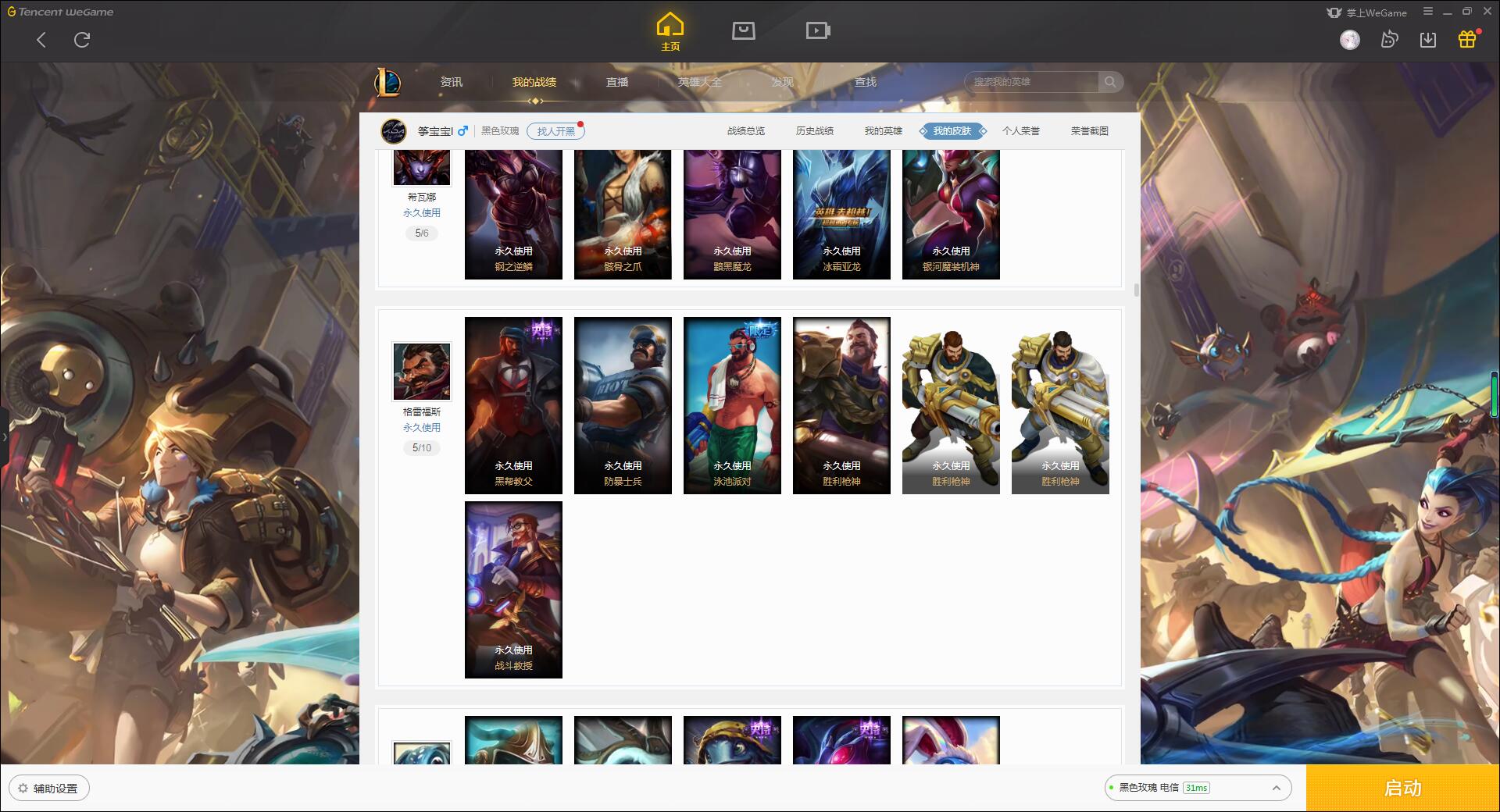This screenshot has height=812, width=1500.
Task: Open the 战绩总览 sub-tab
Action: click(746, 131)
